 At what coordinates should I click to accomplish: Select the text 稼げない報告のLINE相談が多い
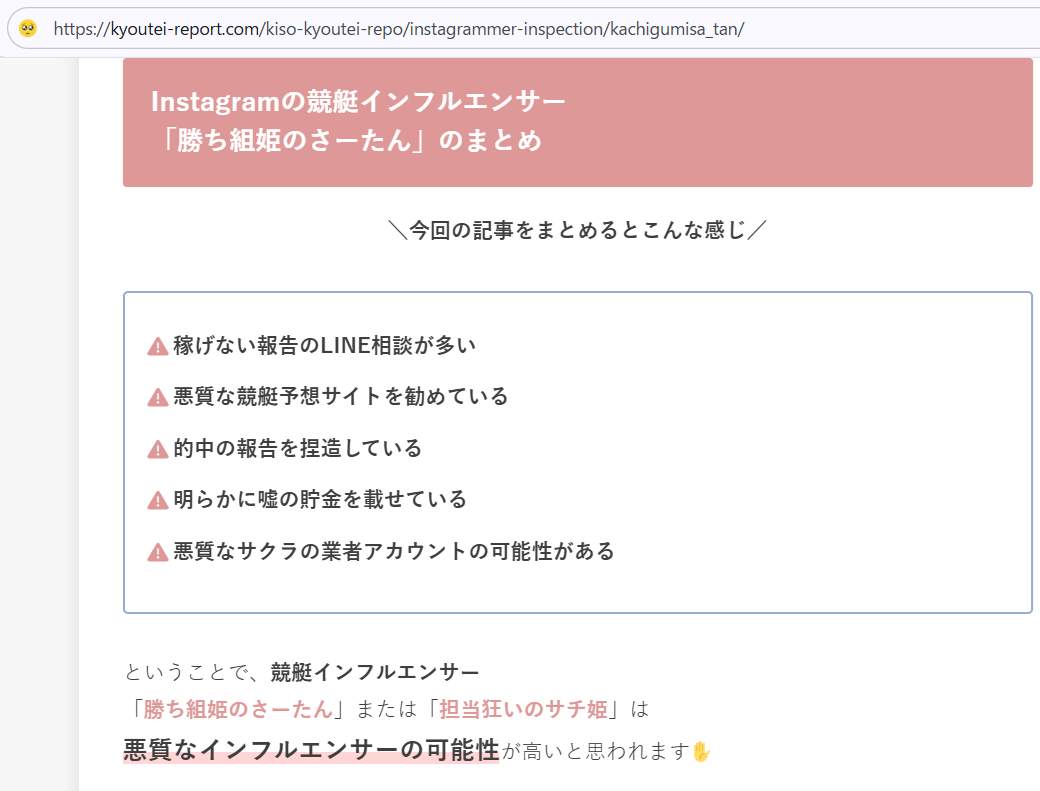point(324,346)
